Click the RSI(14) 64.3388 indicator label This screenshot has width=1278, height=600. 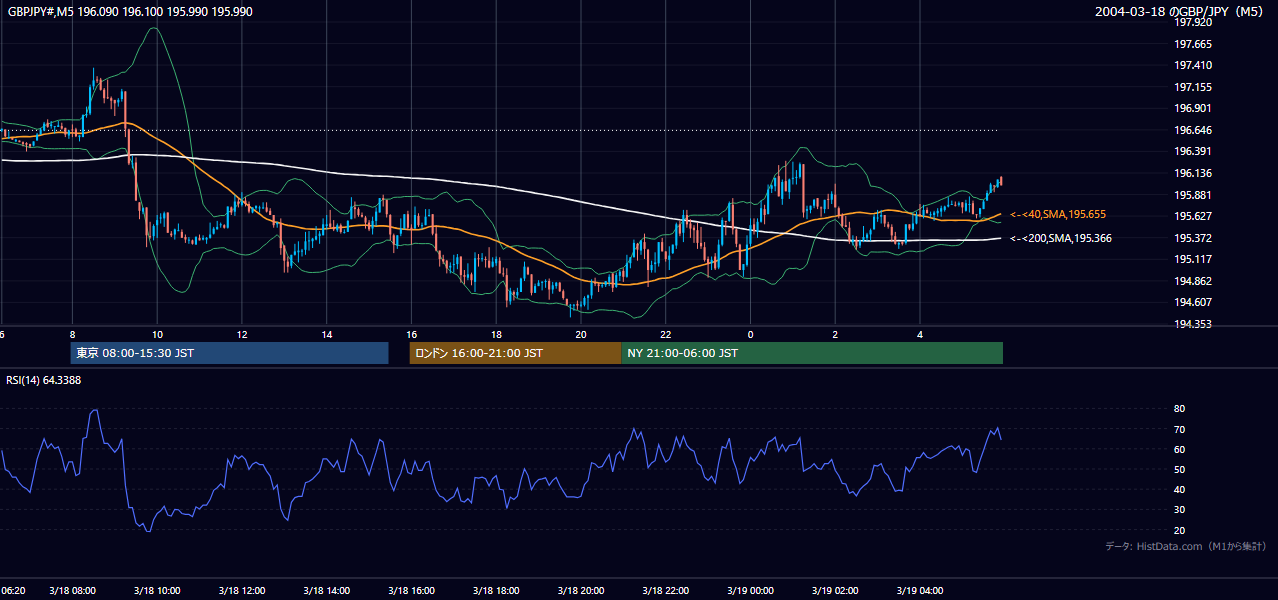pyautogui.click(x=44, y=380)
